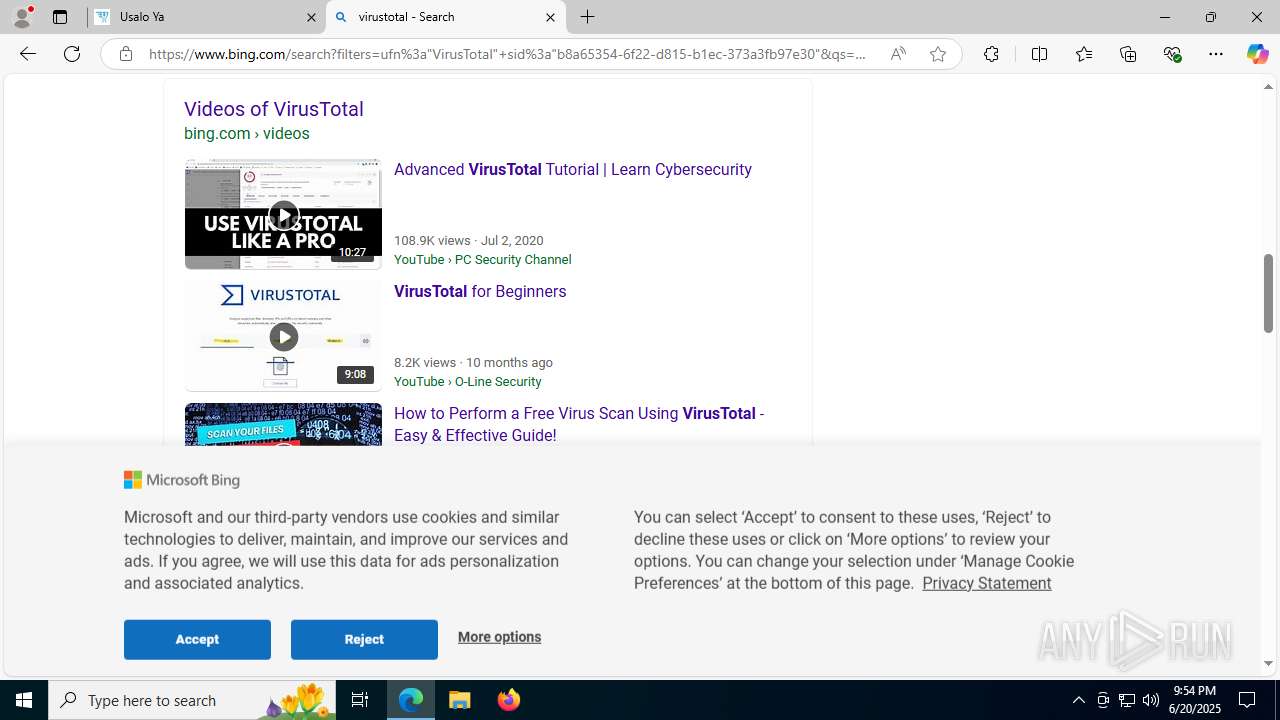The image size is (1280, 720).
Task: Play the Use VirusTotal Like a Pro thumbnail
Action: (x=283, y=214)
